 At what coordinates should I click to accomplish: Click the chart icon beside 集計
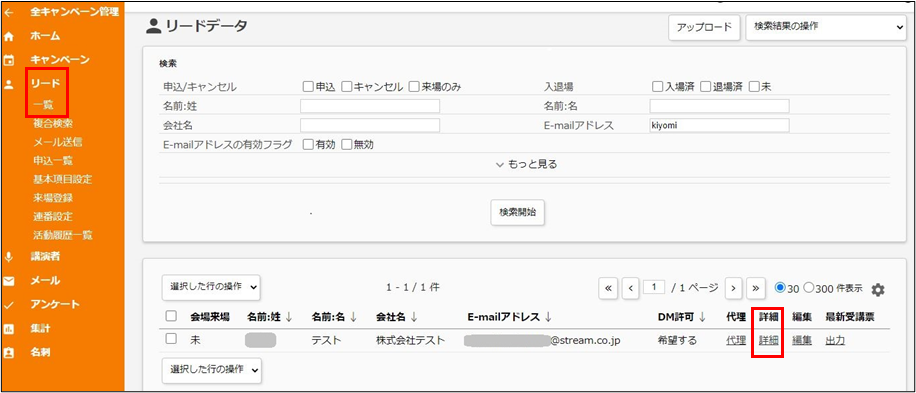point(8,329)
